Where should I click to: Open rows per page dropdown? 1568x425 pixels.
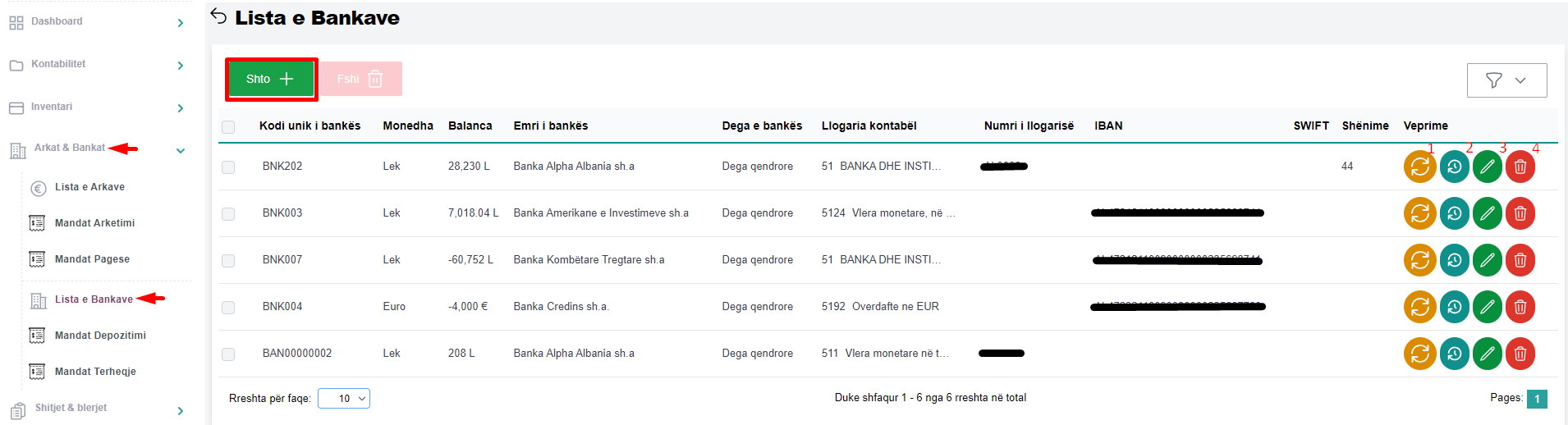tap(344, 399)
